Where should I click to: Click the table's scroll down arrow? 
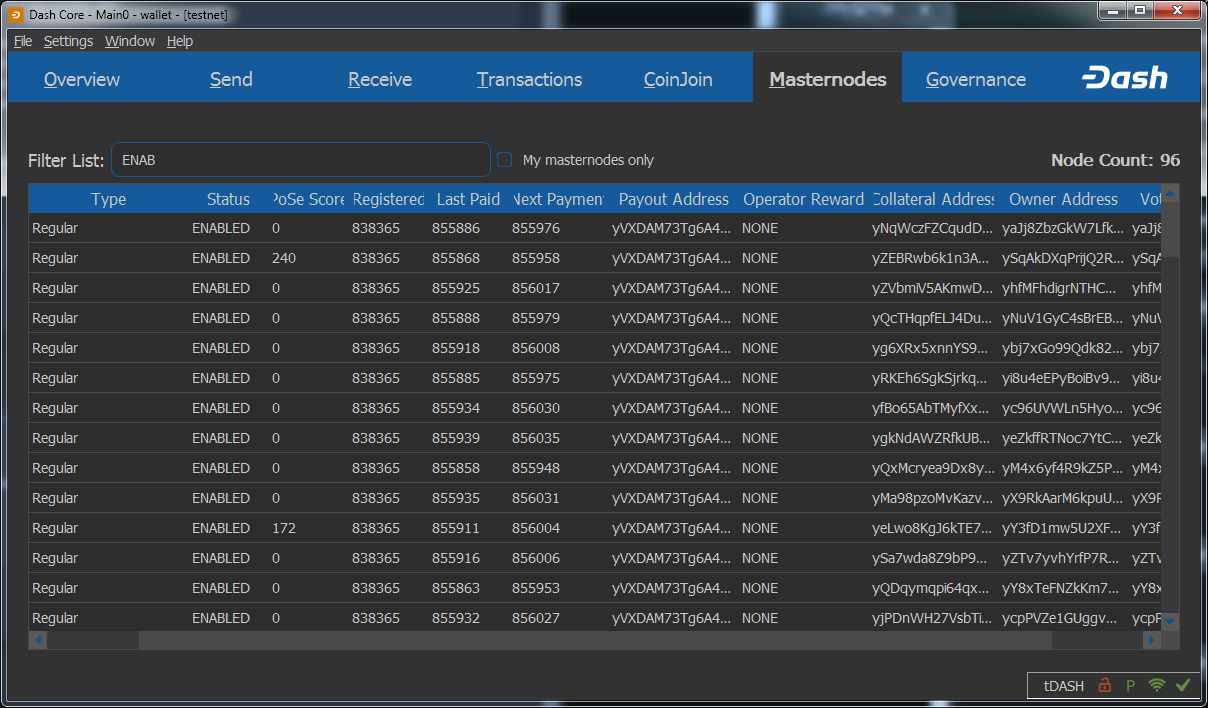(x=1170, y=621)
